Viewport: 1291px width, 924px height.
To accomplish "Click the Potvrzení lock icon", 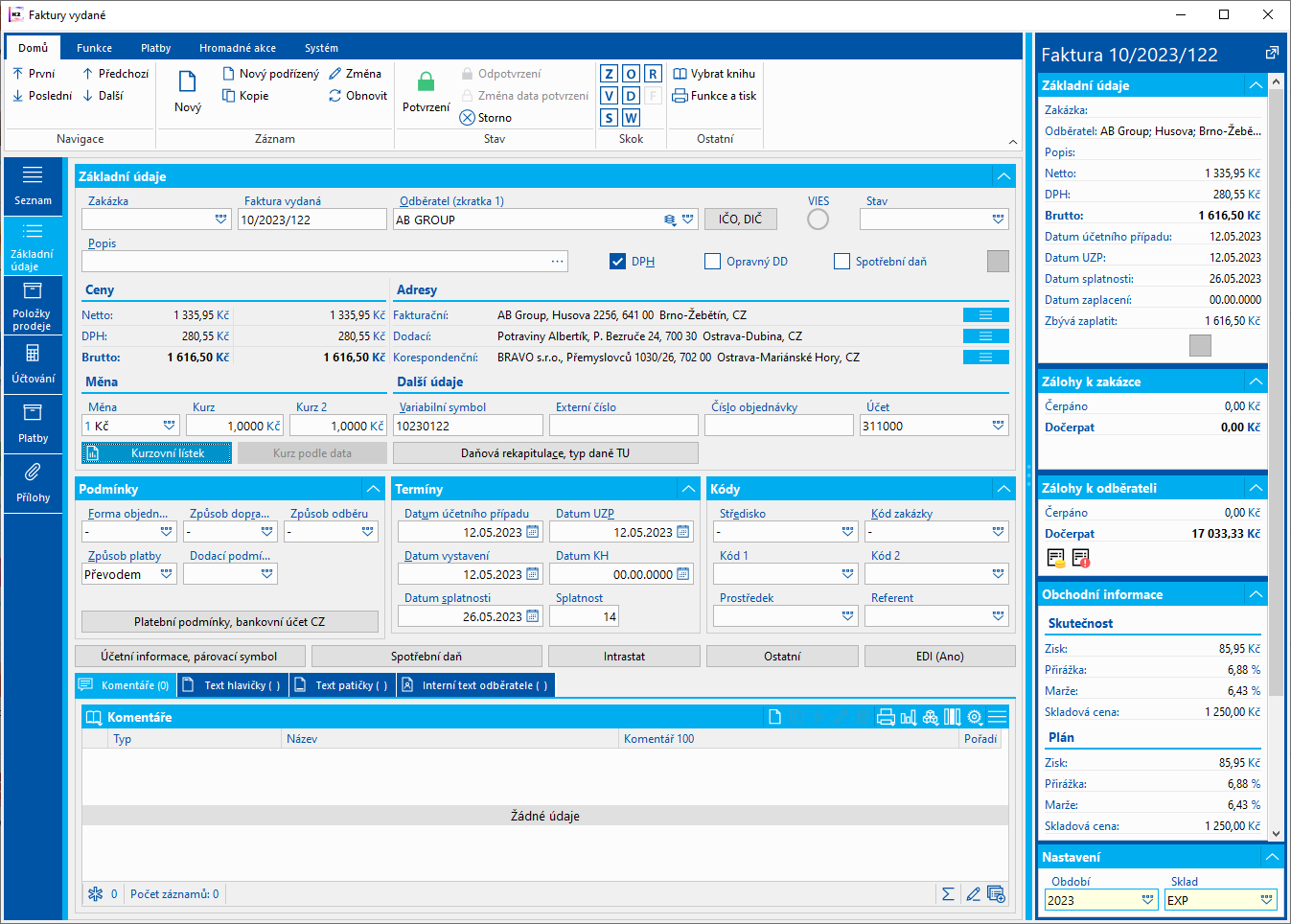I will pos(426,82).
